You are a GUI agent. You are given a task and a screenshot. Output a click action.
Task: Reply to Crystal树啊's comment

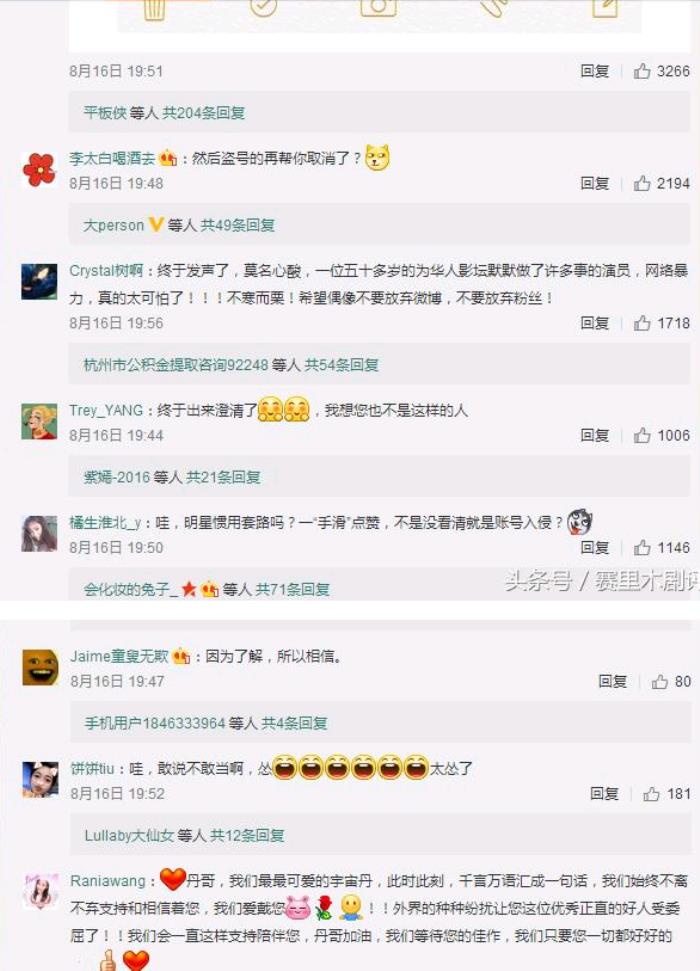pyautogui.click(x=595, y=323)
